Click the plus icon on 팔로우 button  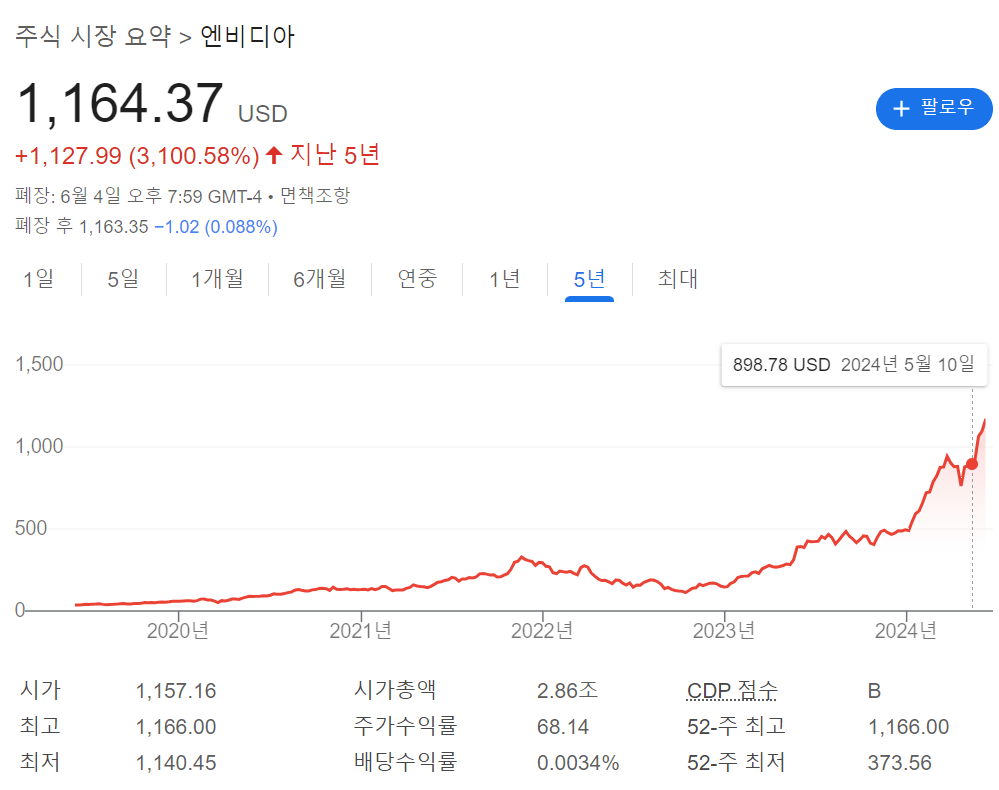point(901,109)
